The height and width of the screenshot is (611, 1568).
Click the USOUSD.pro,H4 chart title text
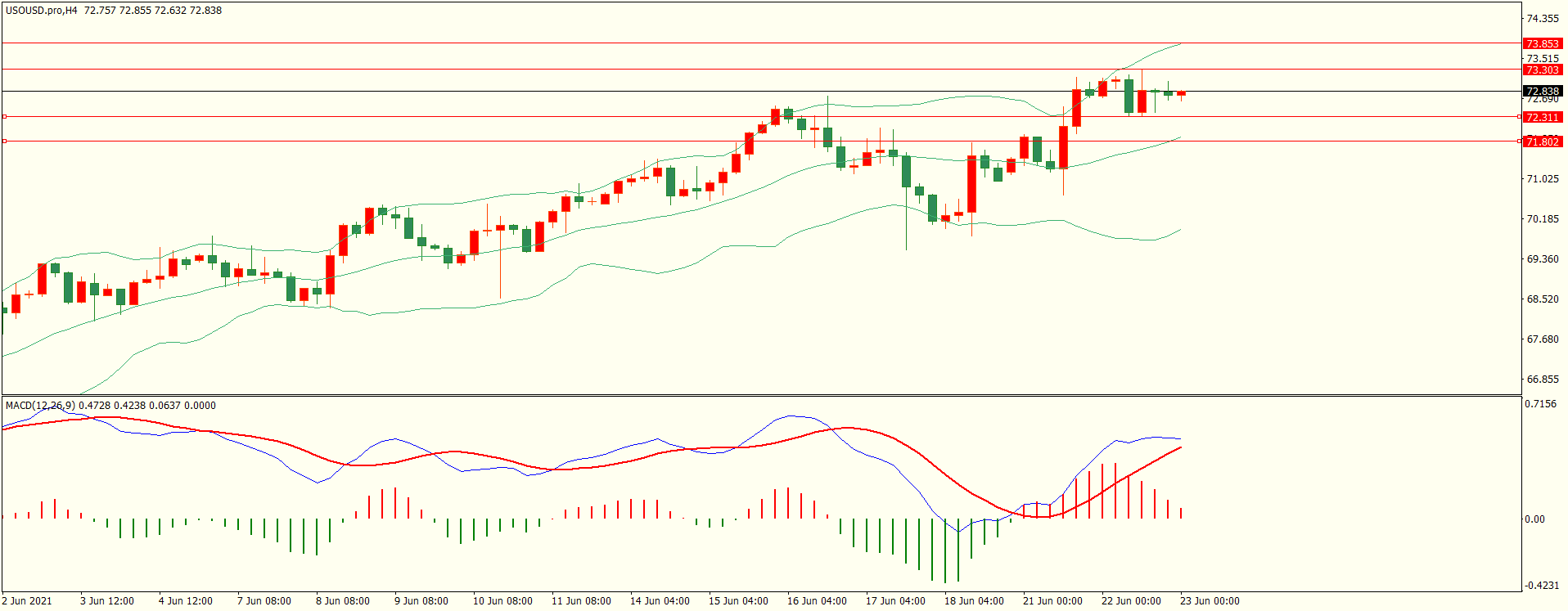pos(41,11)
